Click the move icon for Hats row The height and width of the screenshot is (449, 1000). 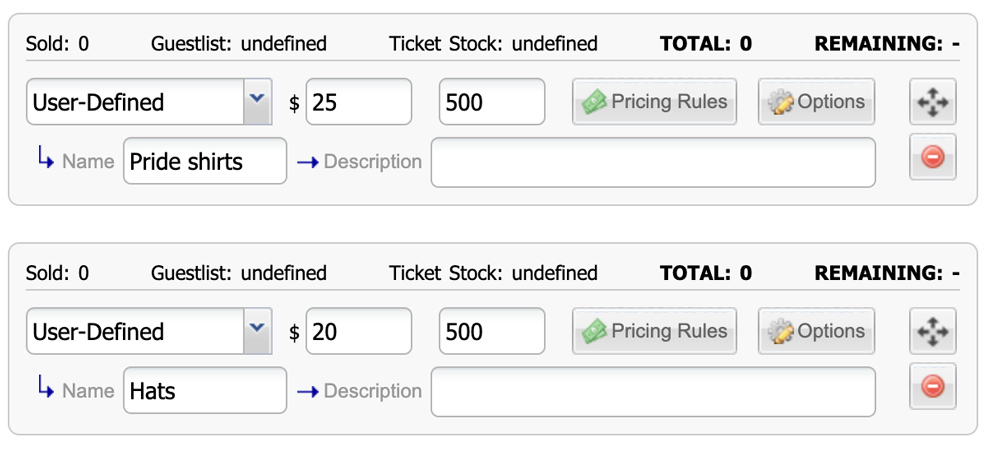pos(932,332)
